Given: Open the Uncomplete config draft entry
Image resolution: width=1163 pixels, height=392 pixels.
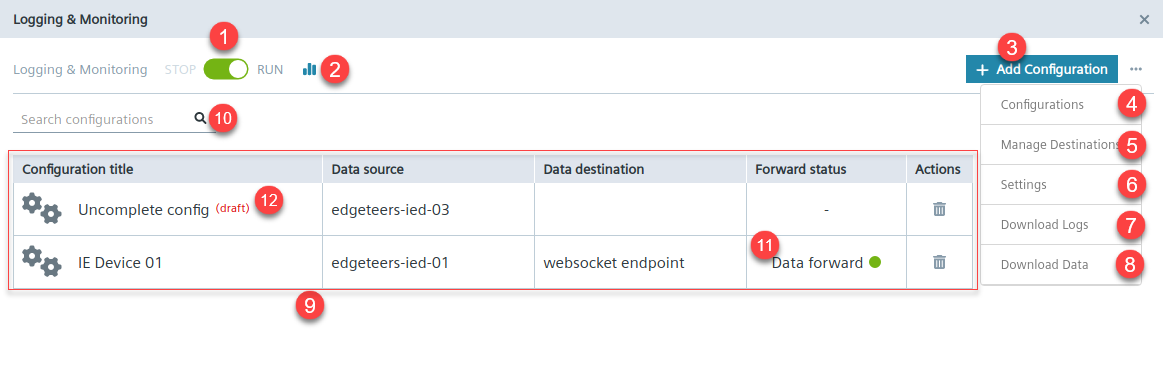Looking at the screenshot, I should tap(144, 210).
